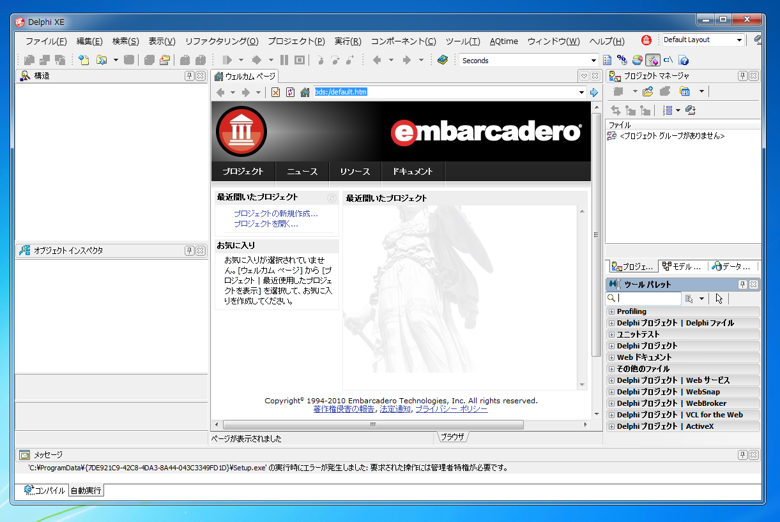Expand Delphi プロジェクト | ActiveX category
The height and width of the screenshot is (522, 780).
[x=611, y=426]
